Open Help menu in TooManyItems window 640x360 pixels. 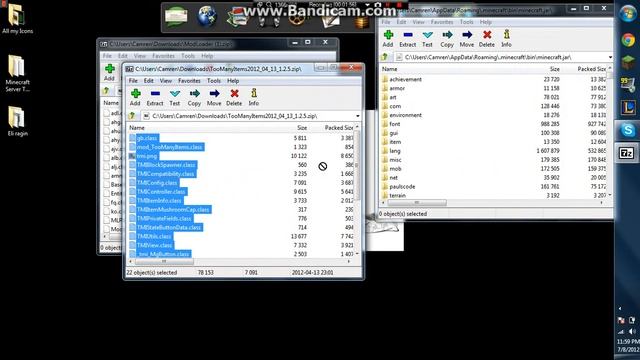click(233, 81)
